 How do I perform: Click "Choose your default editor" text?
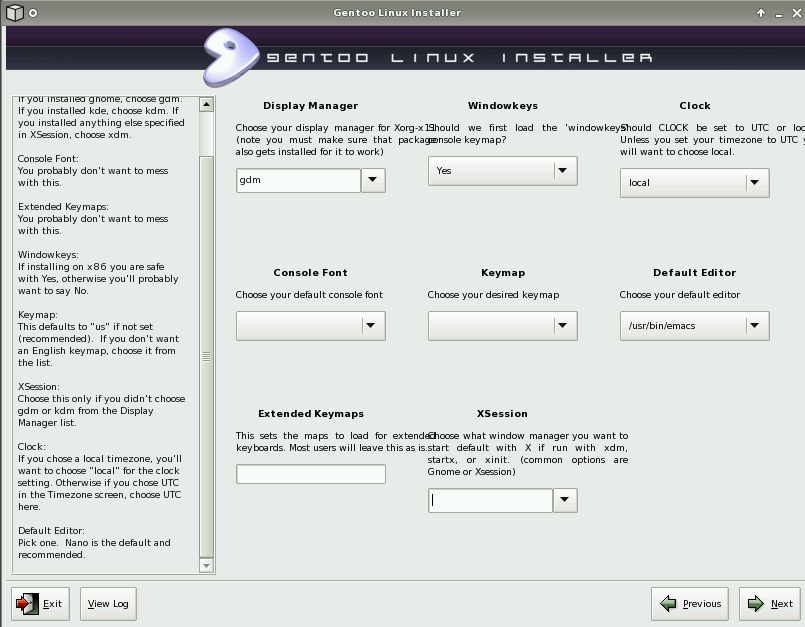coord(680,295)
